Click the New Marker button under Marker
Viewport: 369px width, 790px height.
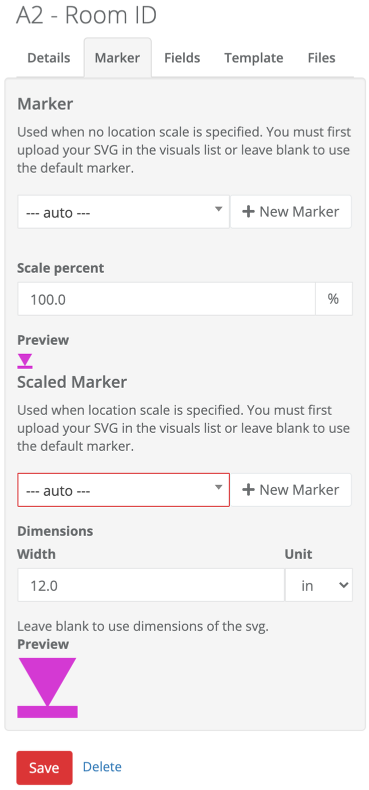(x=291, y=212)
